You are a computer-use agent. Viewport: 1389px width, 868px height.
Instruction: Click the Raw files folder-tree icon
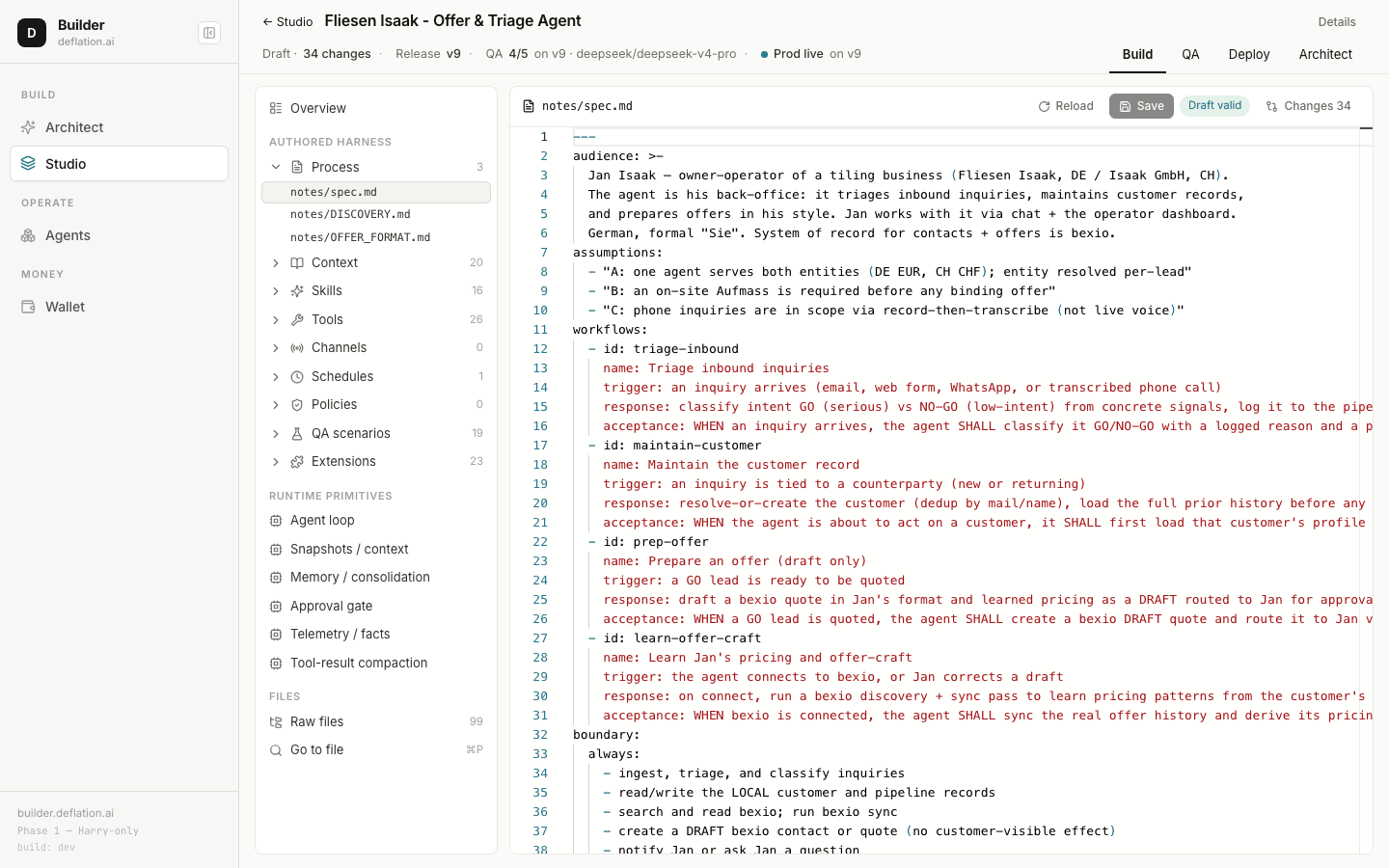(276, 721)
